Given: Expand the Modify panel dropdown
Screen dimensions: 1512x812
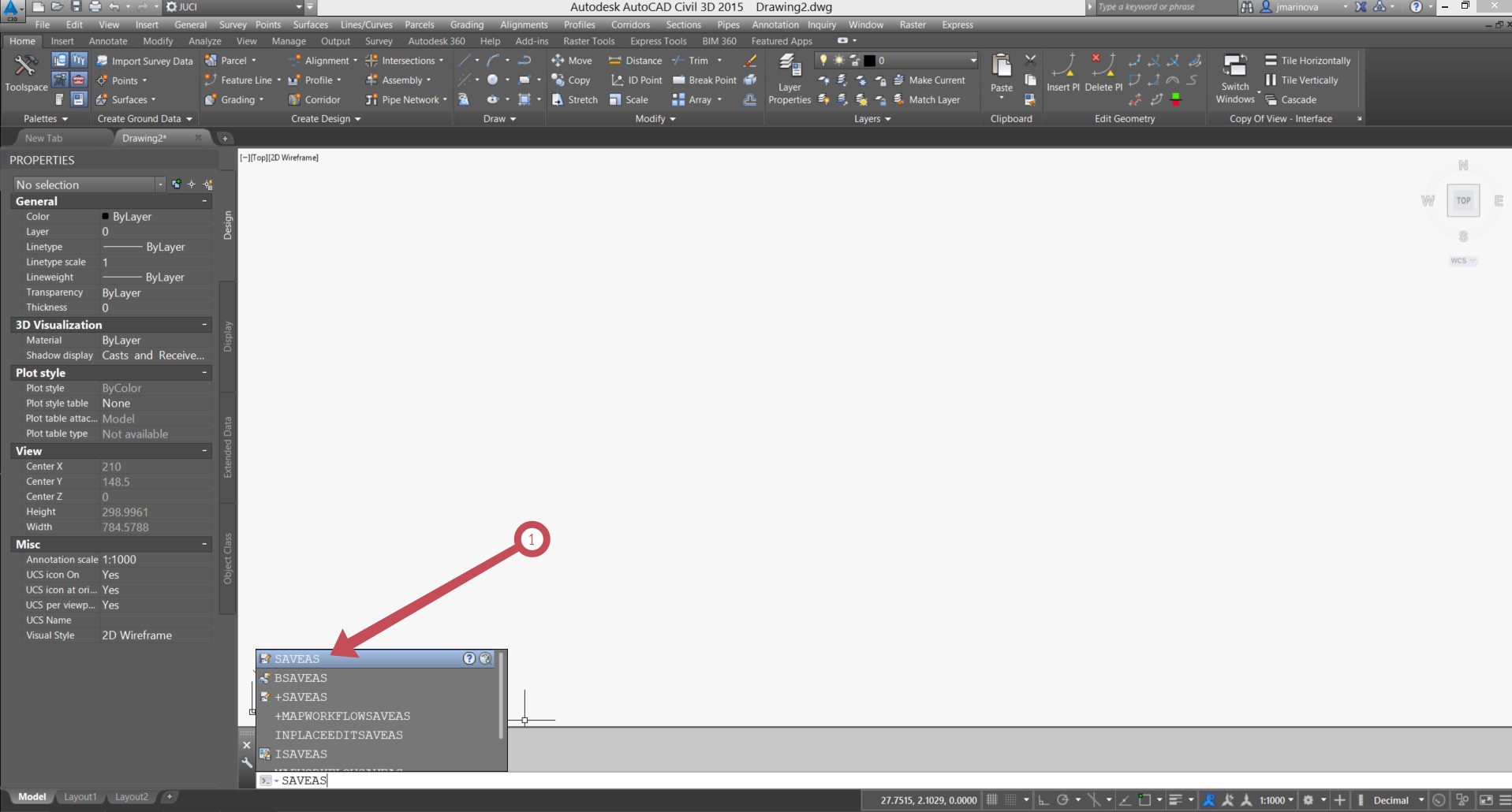Looking at the screenshot, I should 655,119.
